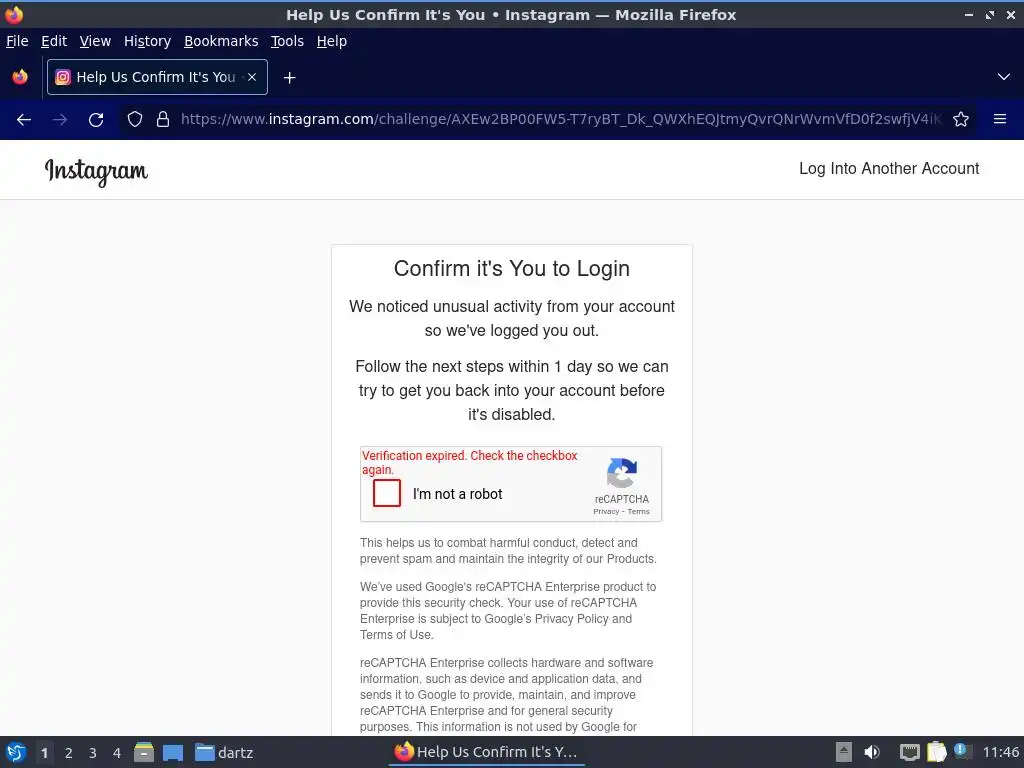Expand the list all tabs chevron
Viewport: 1024px width, 768px height.
click(1004, 77)
